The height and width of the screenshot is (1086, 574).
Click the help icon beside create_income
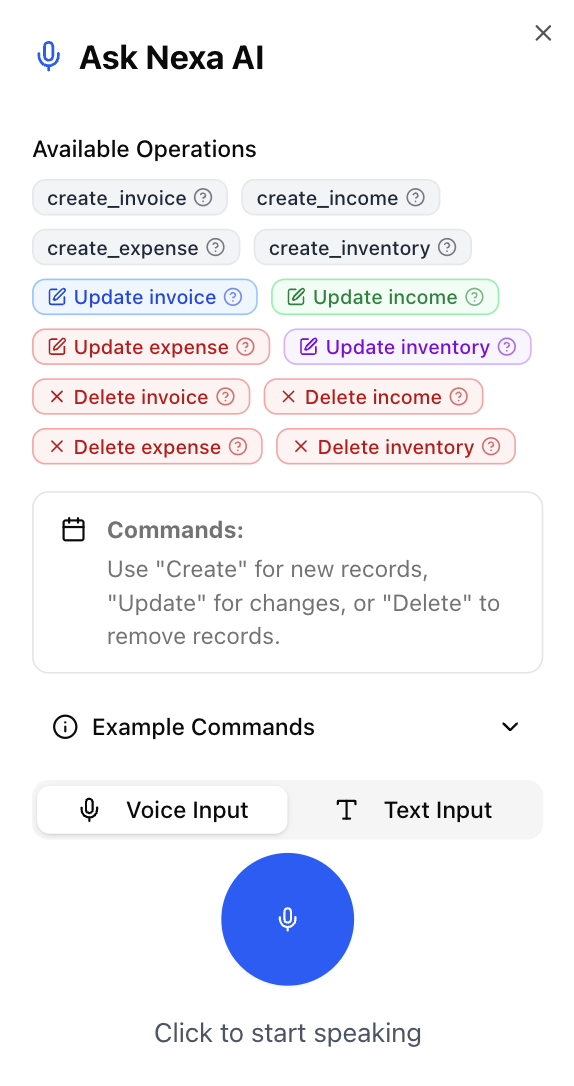pos(415,197)
